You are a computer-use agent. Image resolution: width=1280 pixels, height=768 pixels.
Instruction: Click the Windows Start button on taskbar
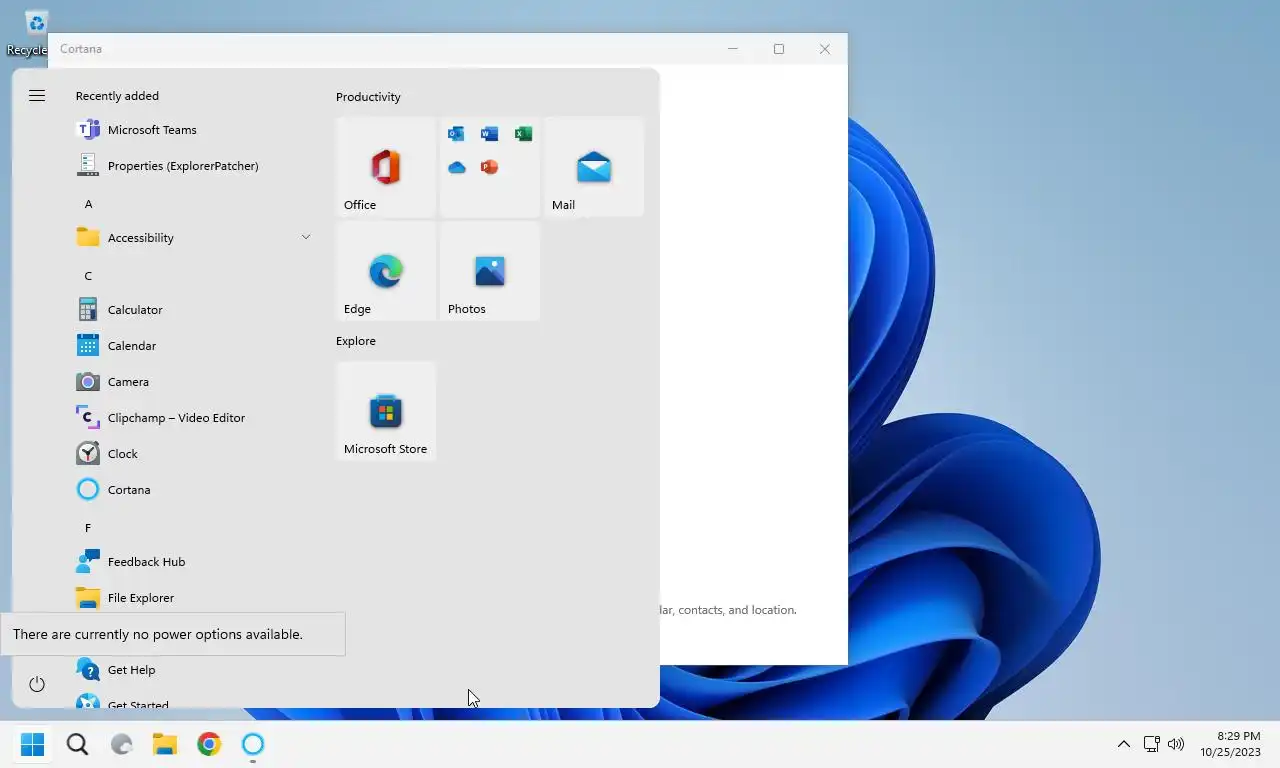point(33,744)
